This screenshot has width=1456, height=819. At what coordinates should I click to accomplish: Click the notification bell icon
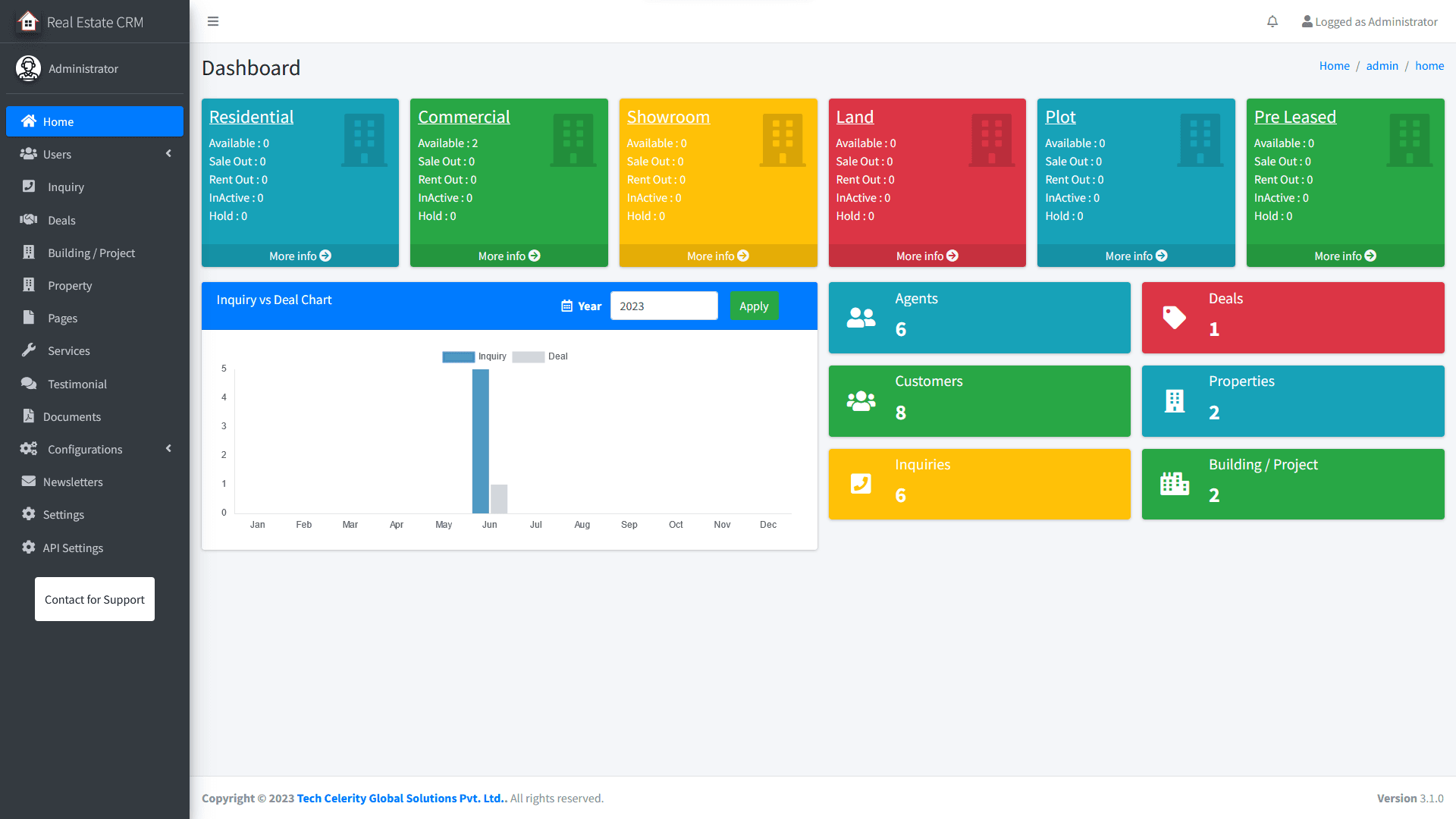1272,21
